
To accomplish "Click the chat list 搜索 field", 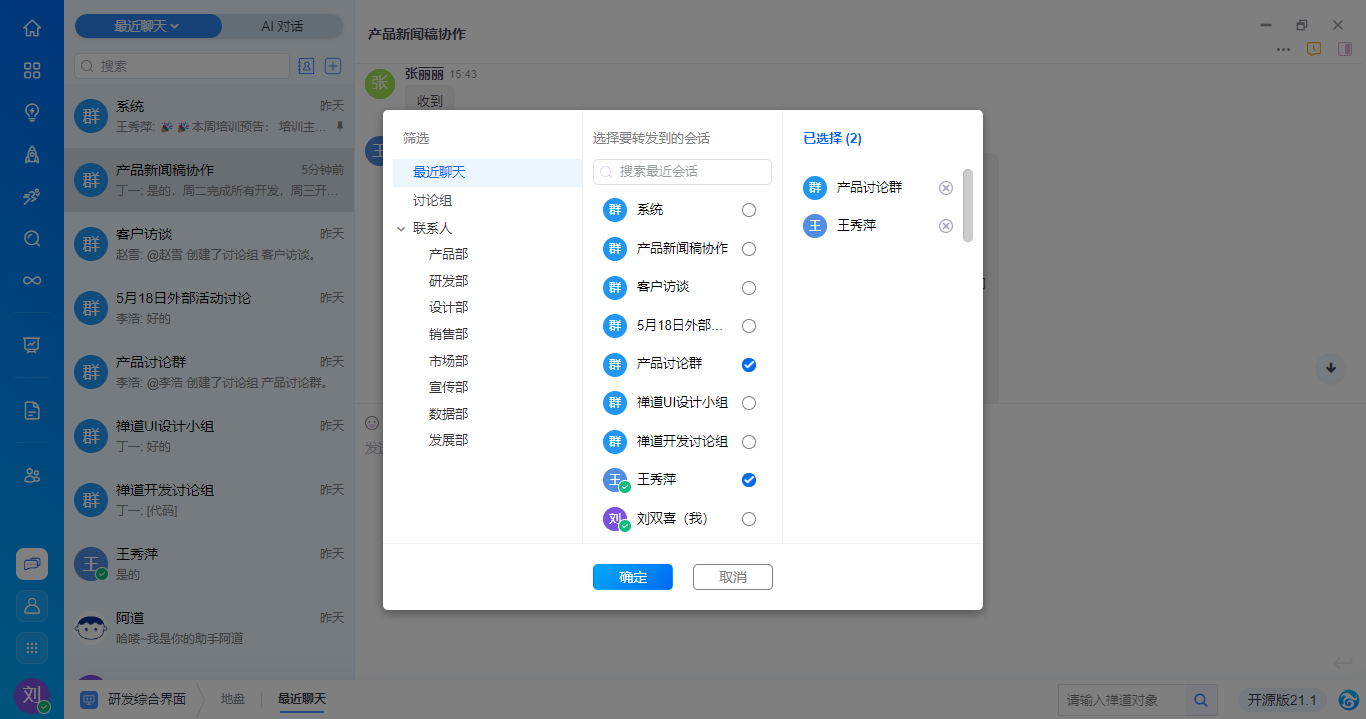I will (182, 66).
